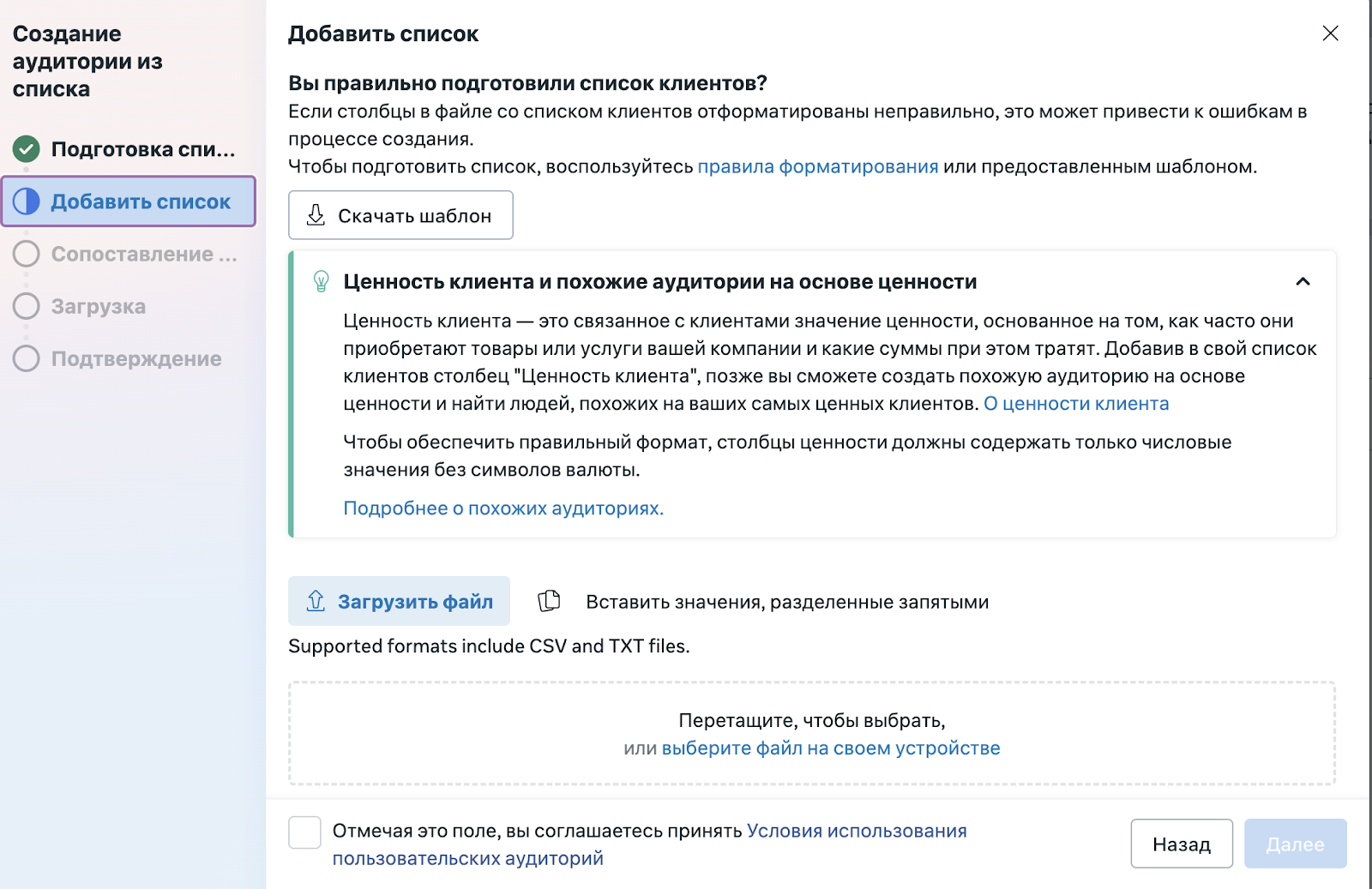This screenshot has width=1372, height=889.
Task: Open Подробнее о похожих аудиториях link
Action: tap(503, 508)
